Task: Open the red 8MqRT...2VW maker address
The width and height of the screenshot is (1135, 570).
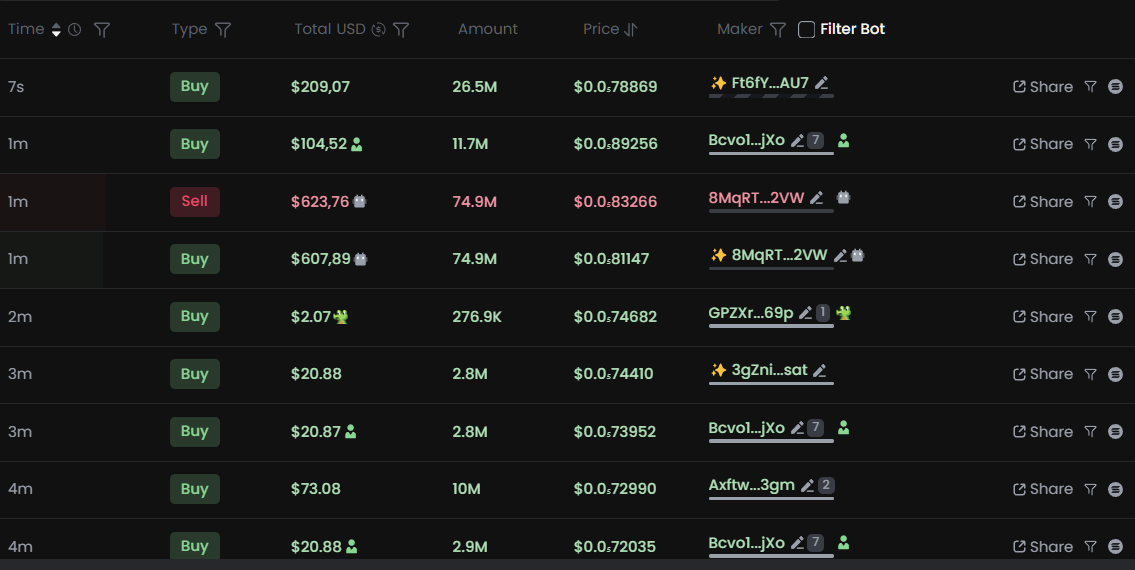Action: [x=756, y=198]
